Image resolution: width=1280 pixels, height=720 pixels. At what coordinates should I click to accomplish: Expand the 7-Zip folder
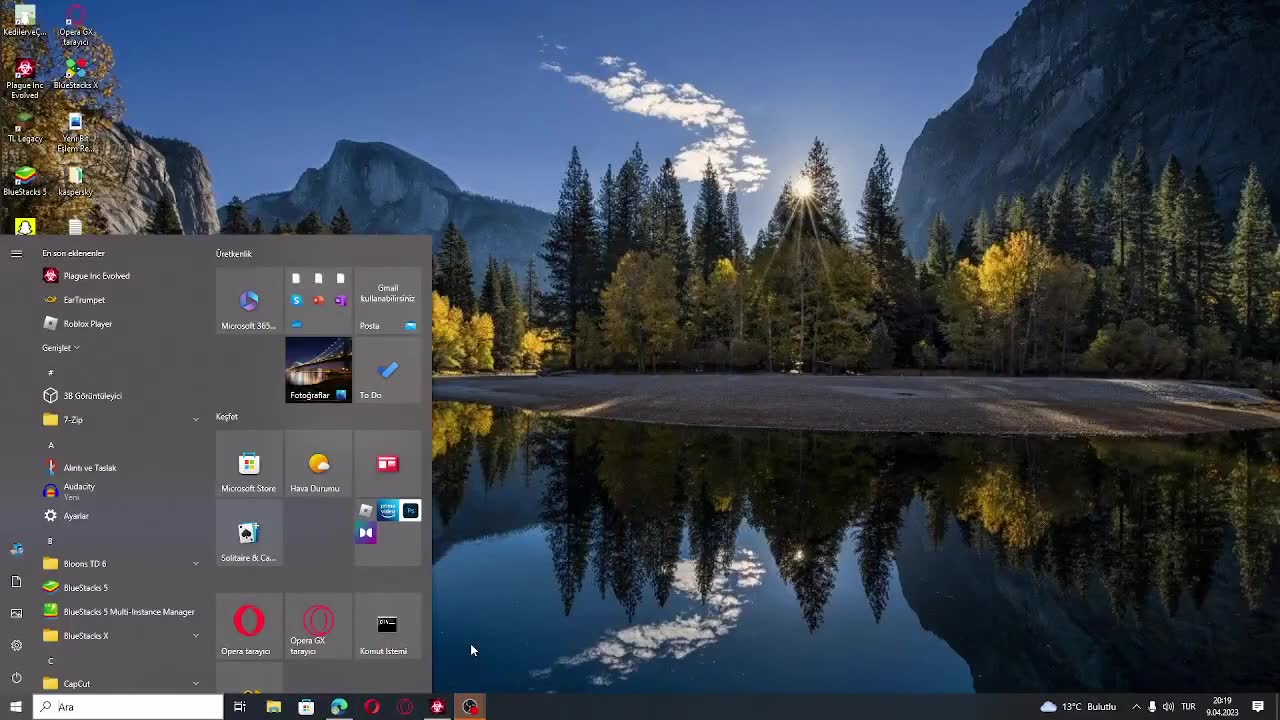(195, 420)
